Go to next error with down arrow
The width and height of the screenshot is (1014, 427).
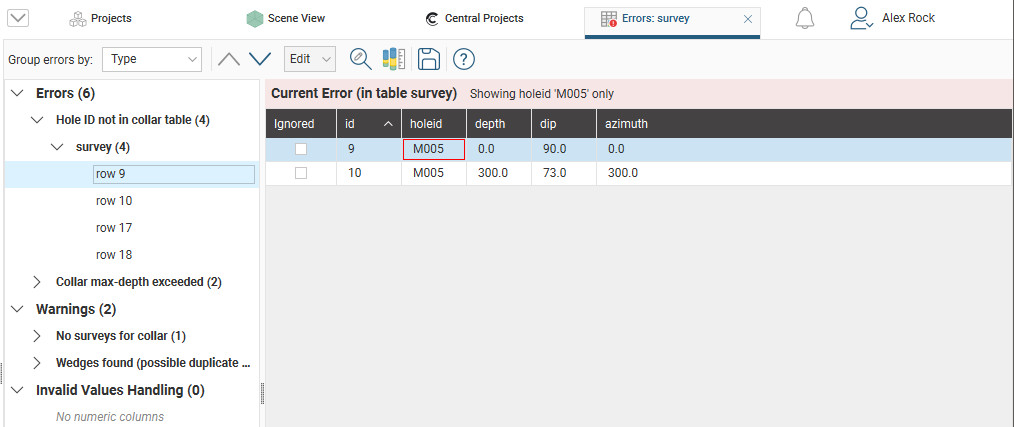coord(260,59)
